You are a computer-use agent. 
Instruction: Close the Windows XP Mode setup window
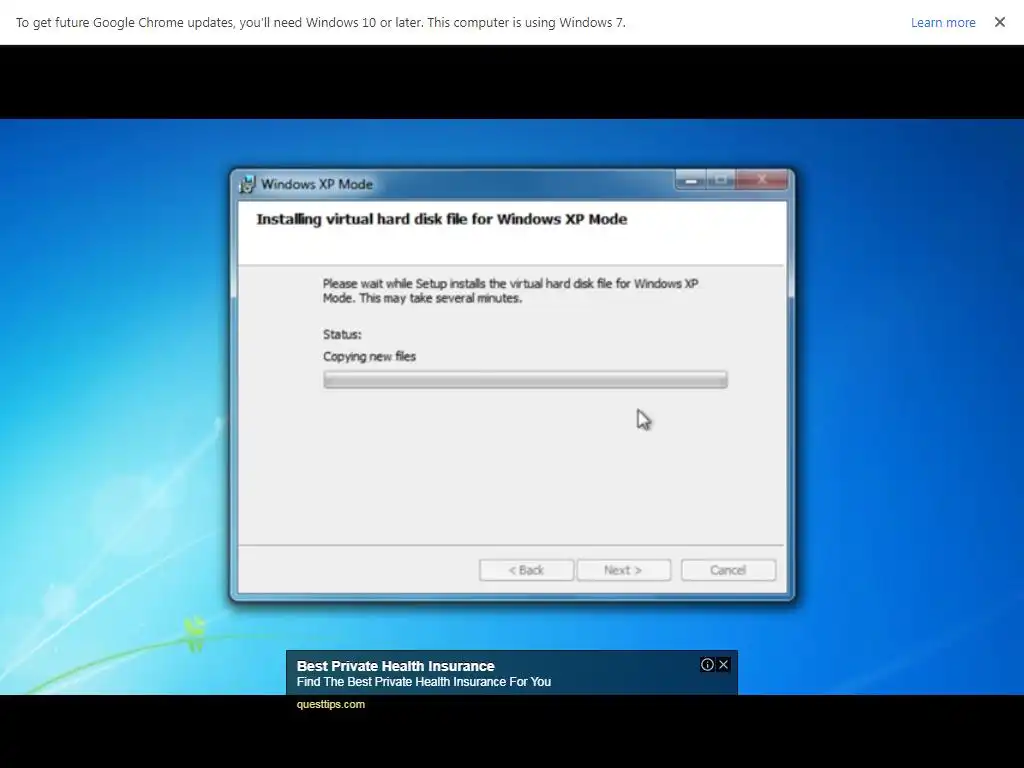(761, 180)
